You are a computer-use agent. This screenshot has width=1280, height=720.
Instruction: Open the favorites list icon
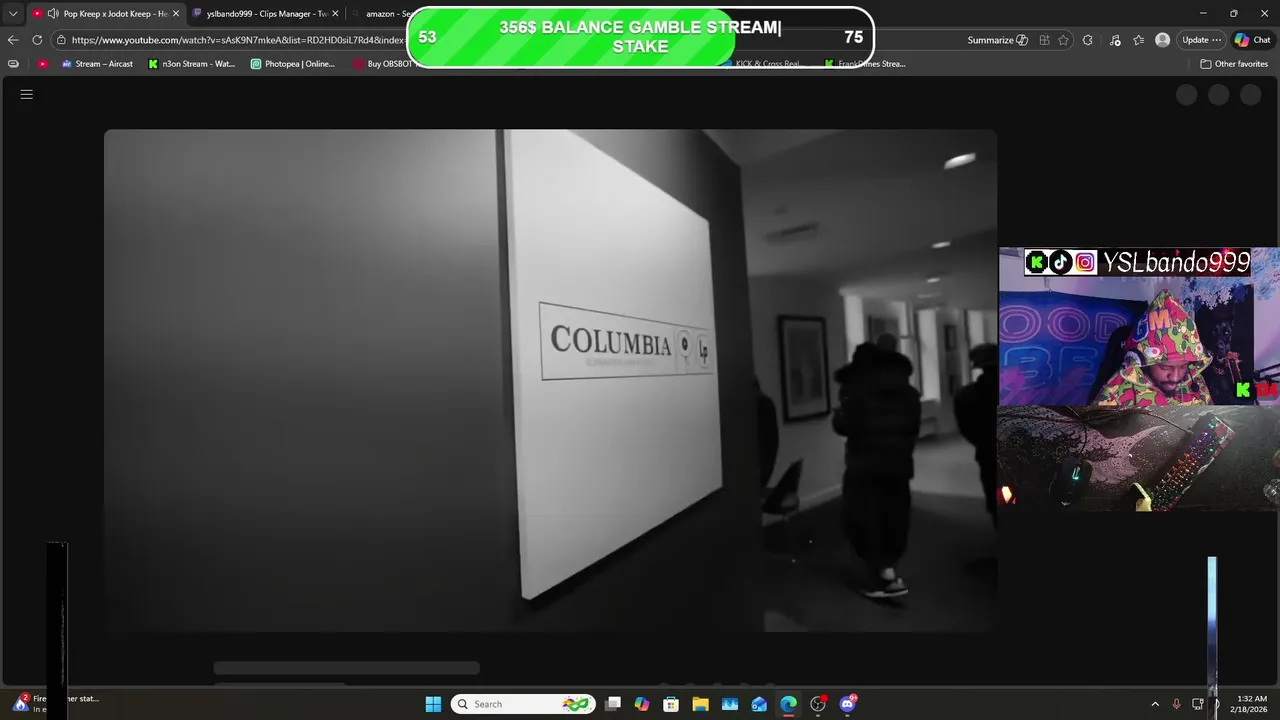tap(1139, 40)
